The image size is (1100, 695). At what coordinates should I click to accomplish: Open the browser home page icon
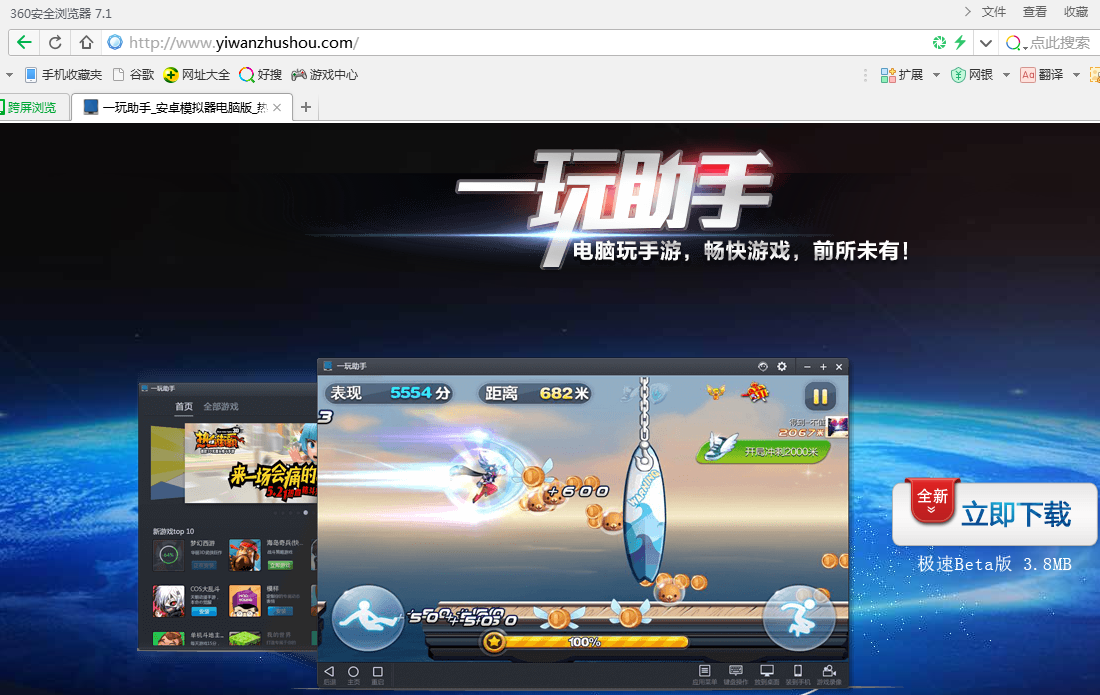coord(86,43)
